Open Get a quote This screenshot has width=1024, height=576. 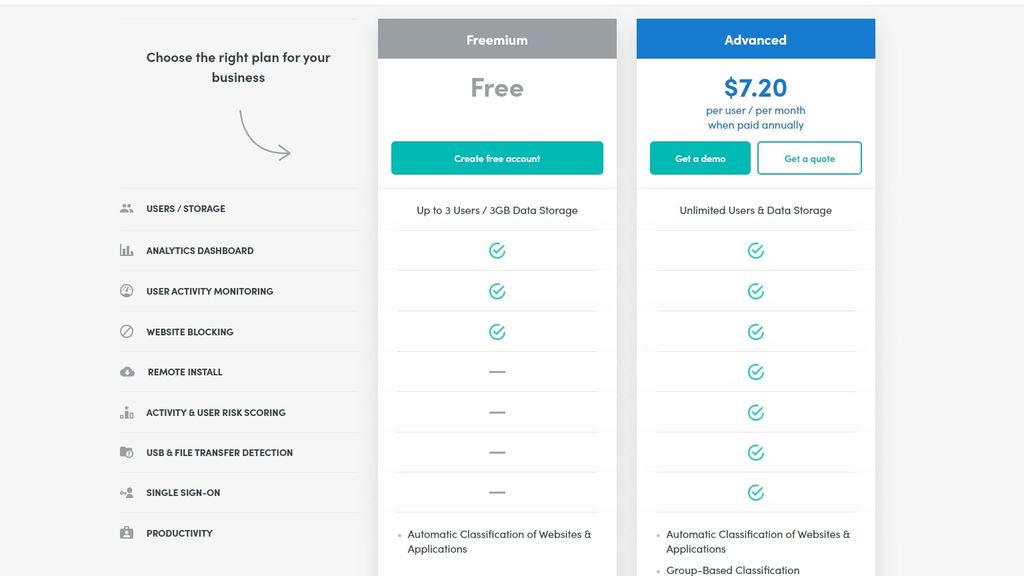tap(810, 158)
